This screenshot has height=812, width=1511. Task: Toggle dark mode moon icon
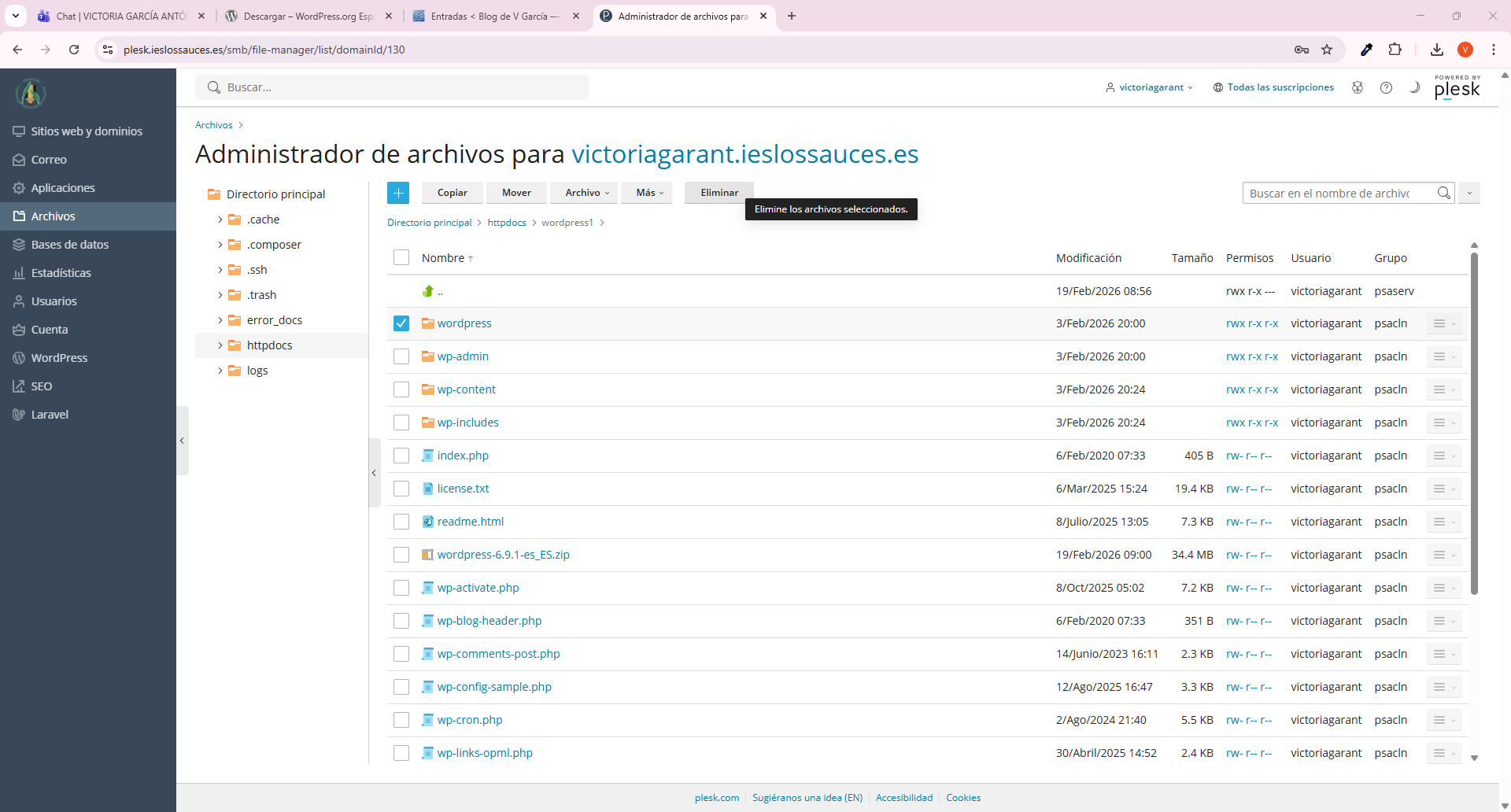(x=1414, y=87)
